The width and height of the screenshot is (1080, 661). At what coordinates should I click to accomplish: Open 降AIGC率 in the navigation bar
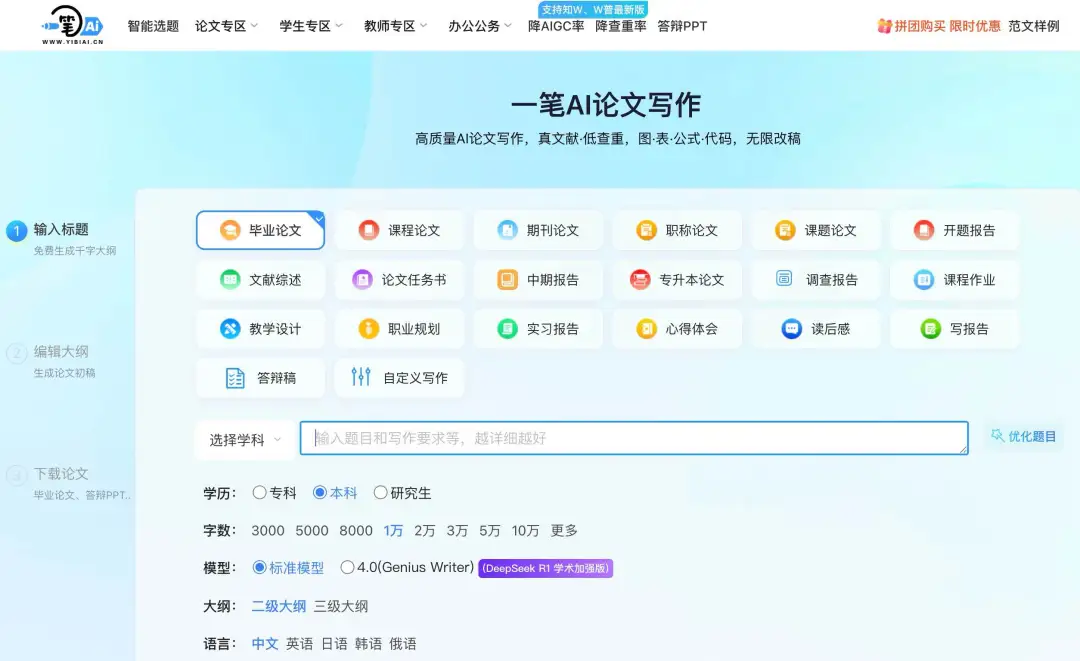click(x=556, y=26)
